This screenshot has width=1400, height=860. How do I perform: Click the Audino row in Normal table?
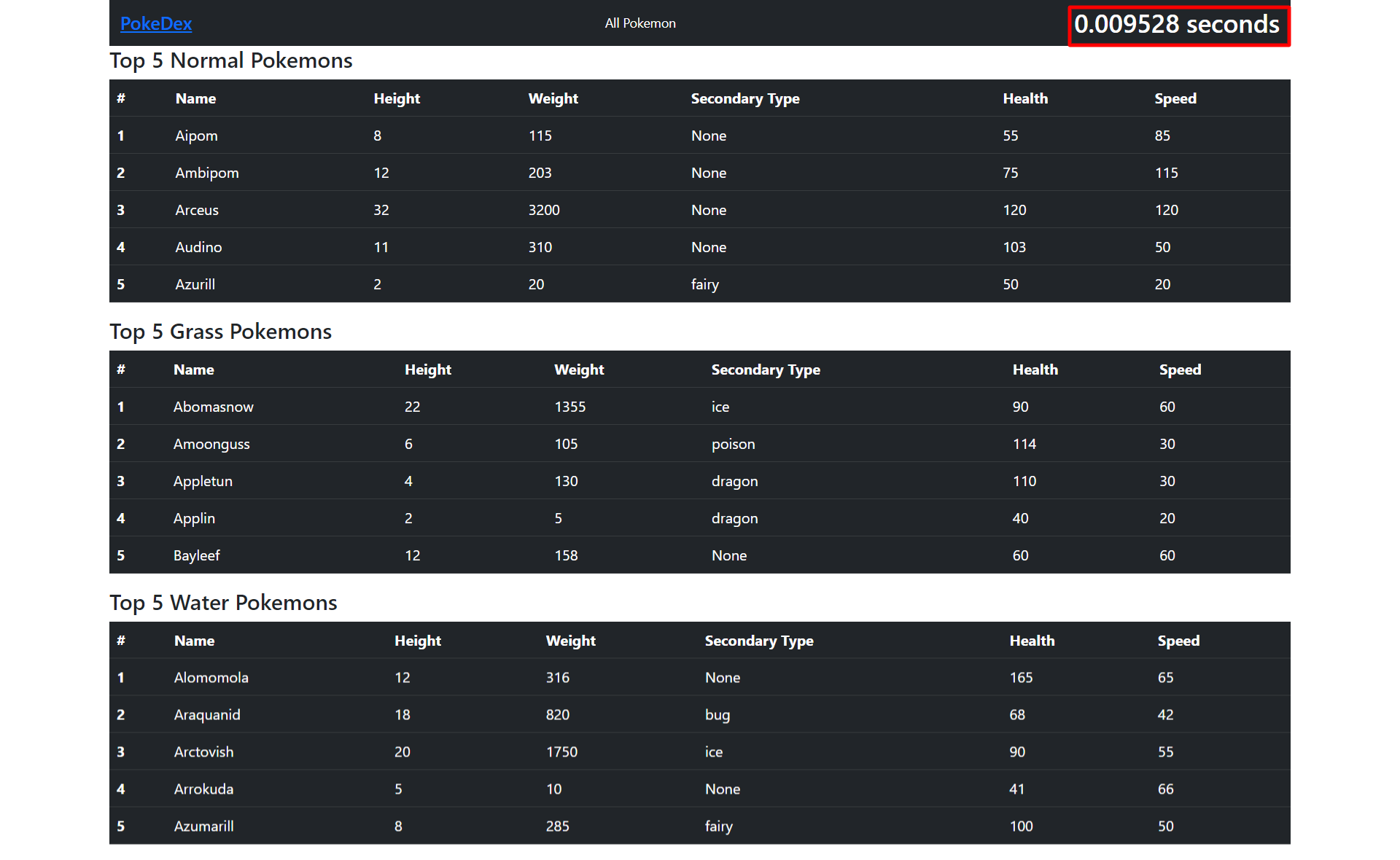pos(198,247)
